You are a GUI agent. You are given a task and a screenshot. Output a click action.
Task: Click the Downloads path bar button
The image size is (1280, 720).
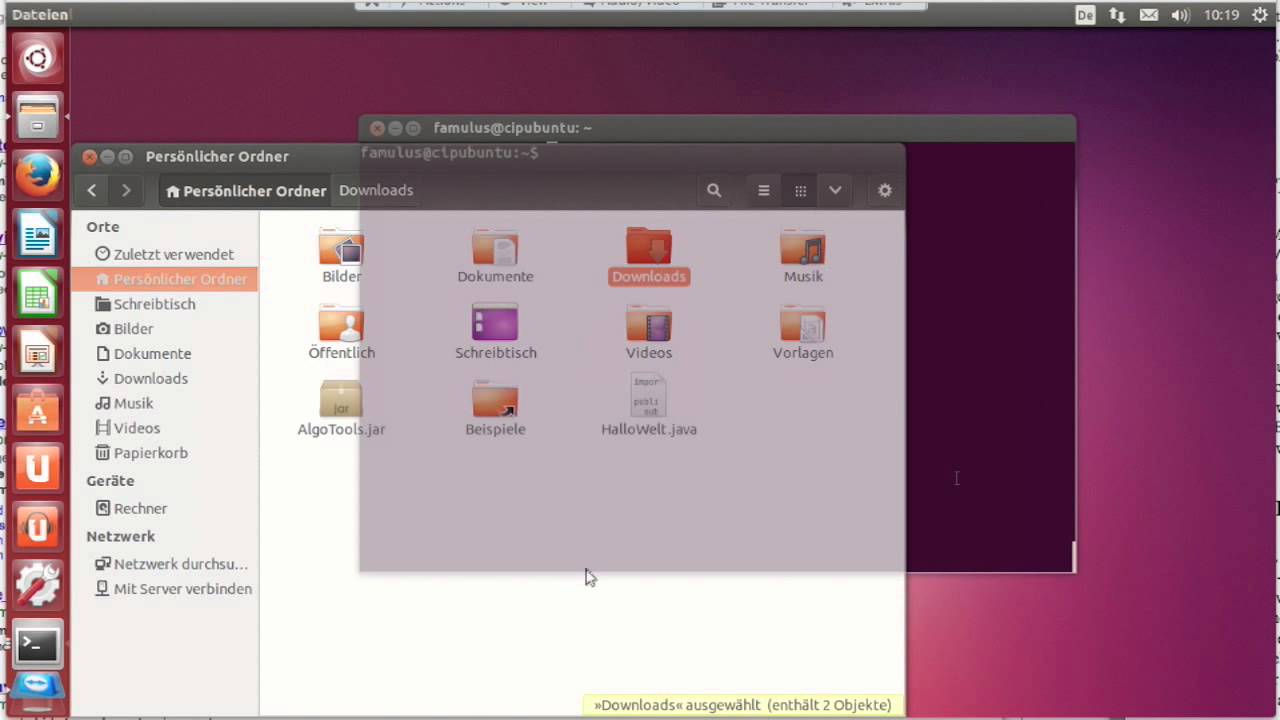point(376,190)
